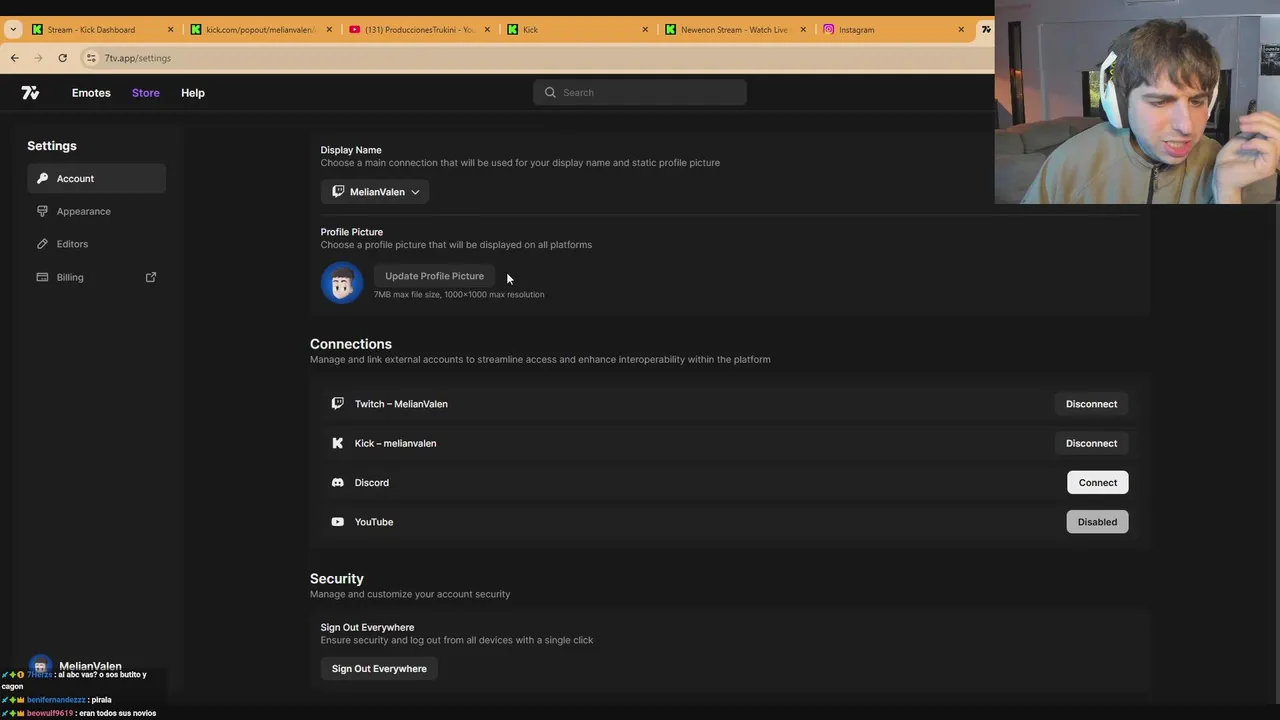Click the site info icon in address bar

[x=91, y=58]
